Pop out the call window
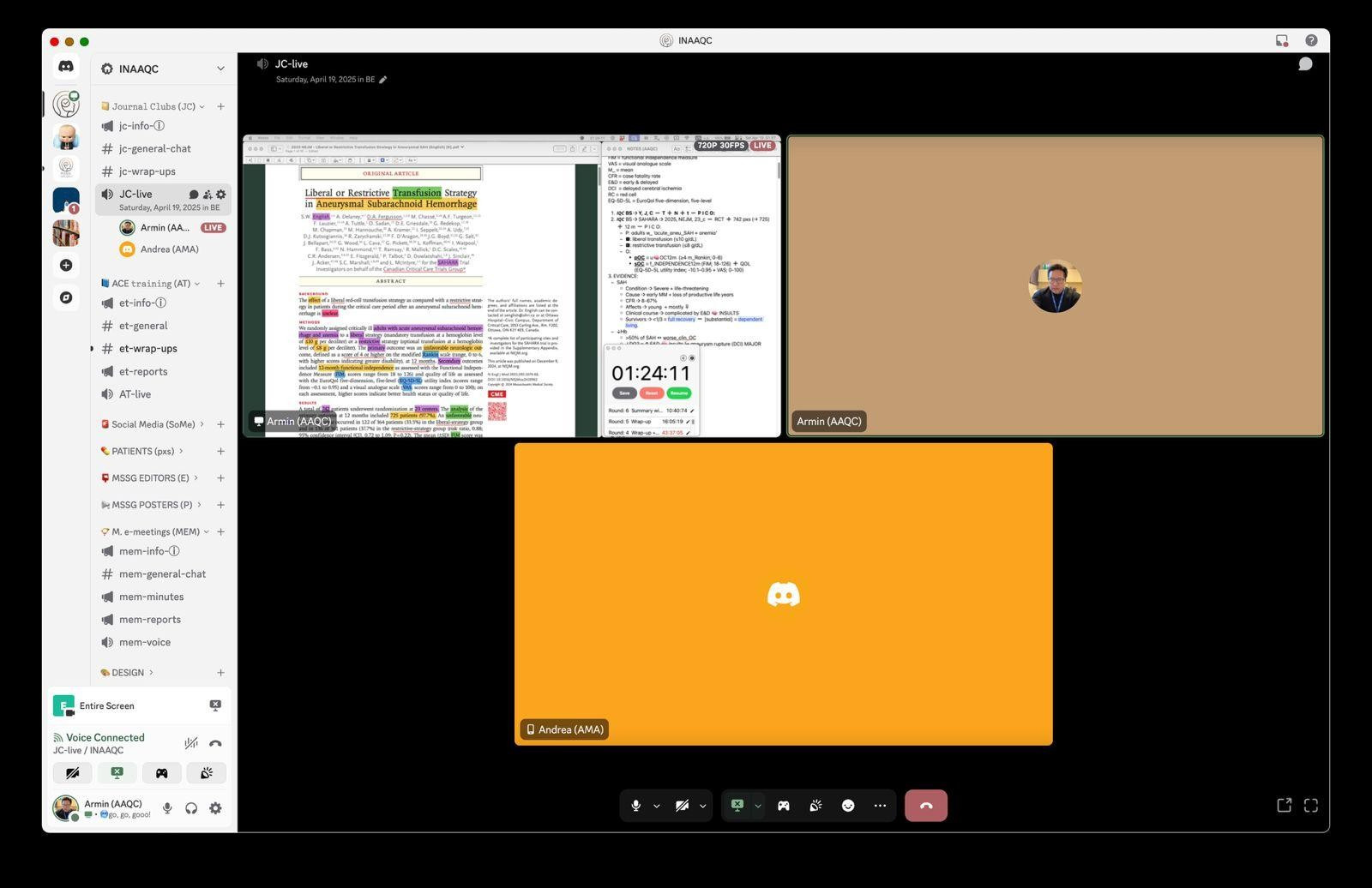The height and width of the screenshot is (888, 1372). (1284, 805)
